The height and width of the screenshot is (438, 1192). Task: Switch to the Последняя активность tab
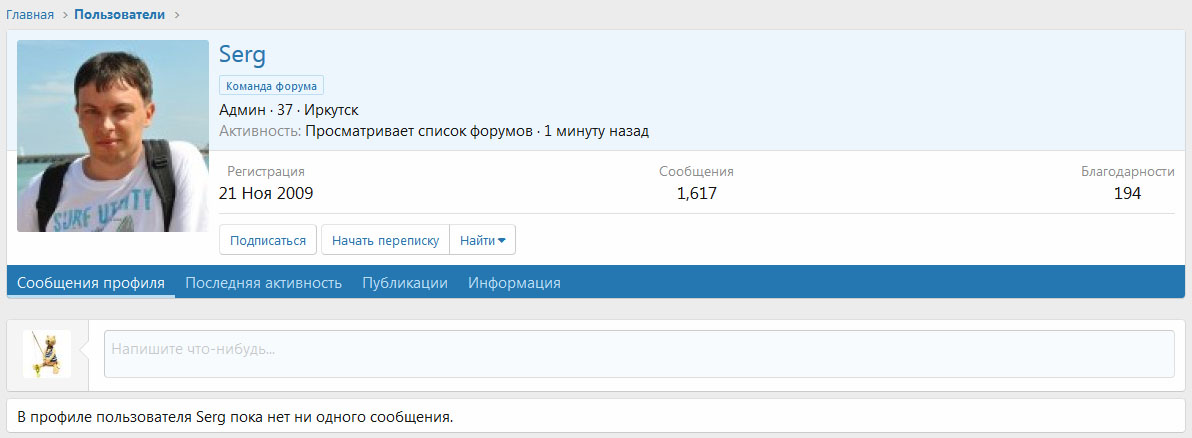point(264,283)
